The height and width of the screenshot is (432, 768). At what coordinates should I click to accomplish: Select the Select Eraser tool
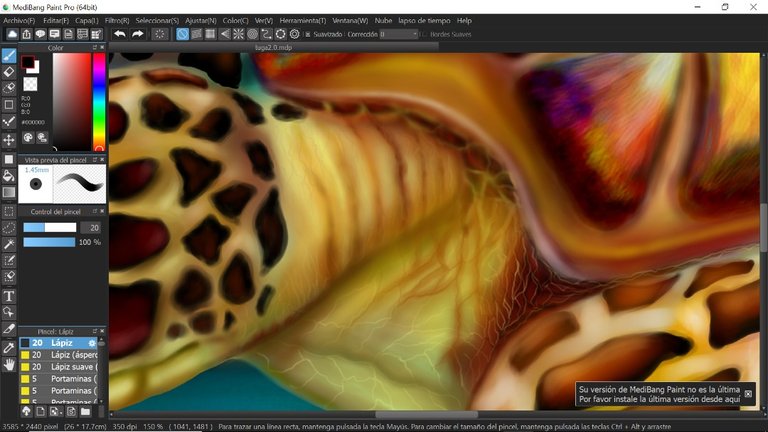9,277
